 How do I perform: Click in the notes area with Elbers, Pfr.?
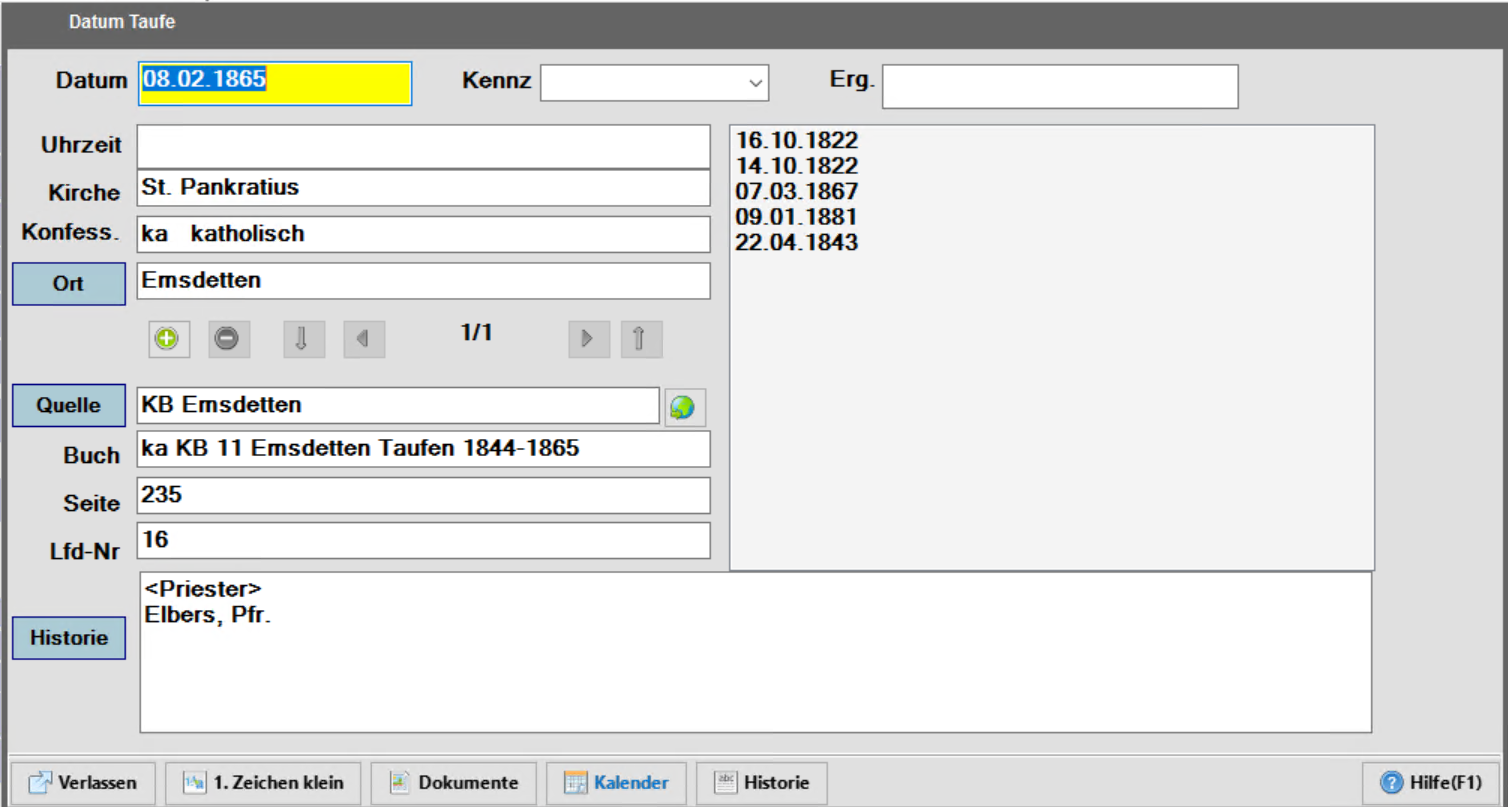[755, 652]
